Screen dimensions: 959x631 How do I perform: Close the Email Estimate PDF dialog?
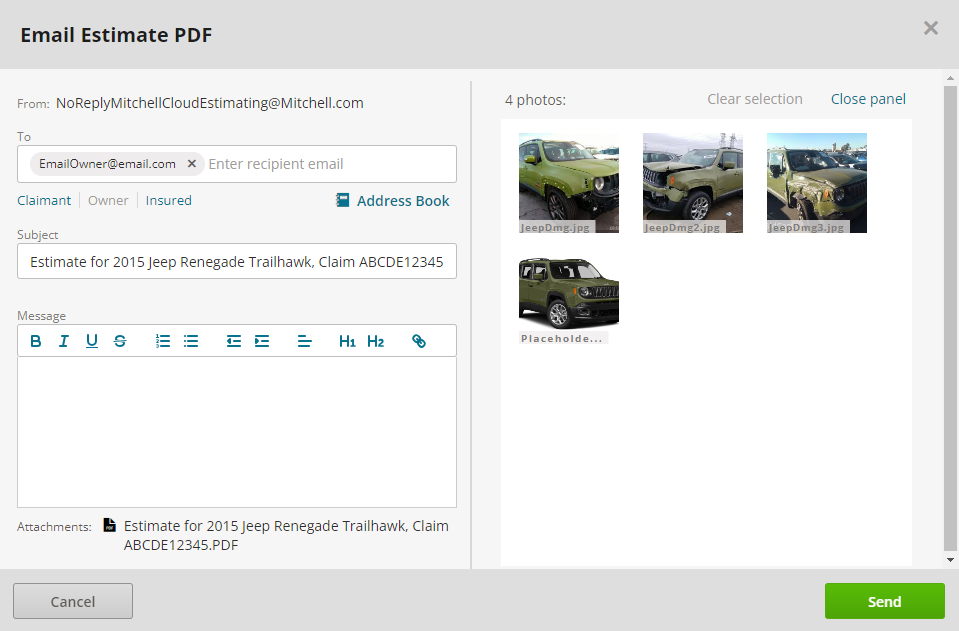[931, 28]
